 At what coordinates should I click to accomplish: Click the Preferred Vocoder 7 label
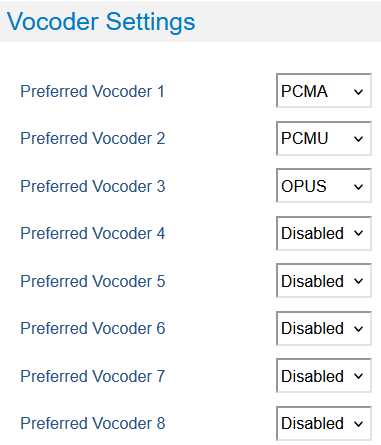coord(93,376)
